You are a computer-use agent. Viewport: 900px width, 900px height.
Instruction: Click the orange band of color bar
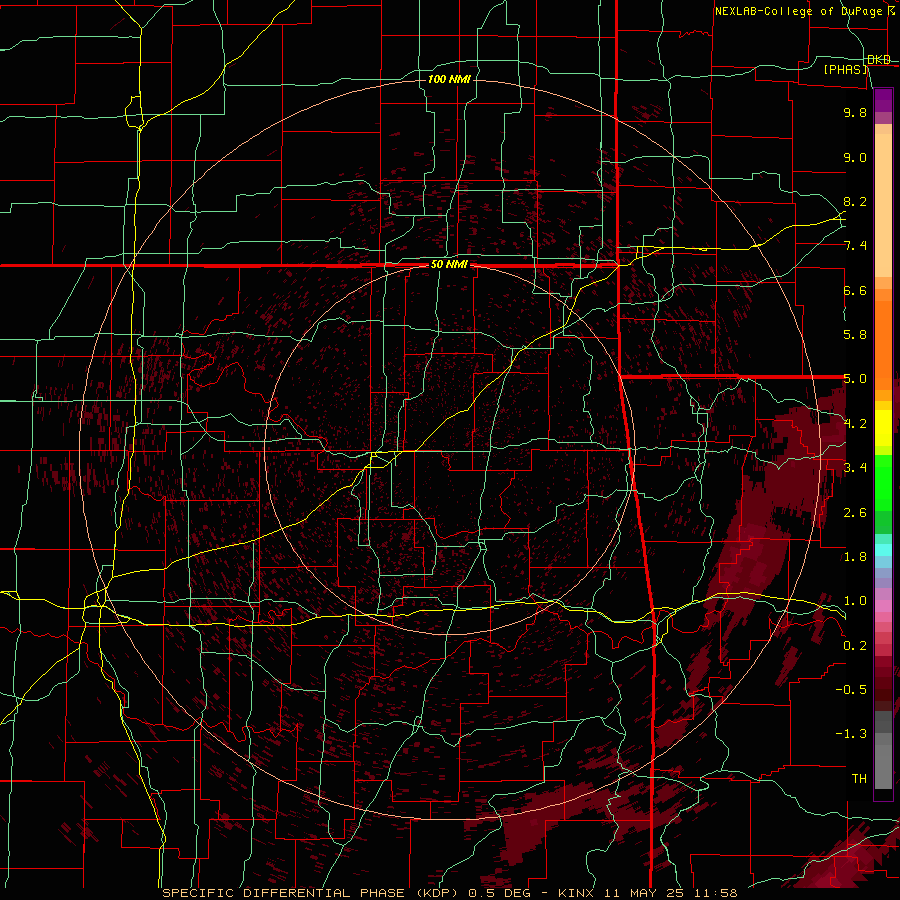(883, 346)
